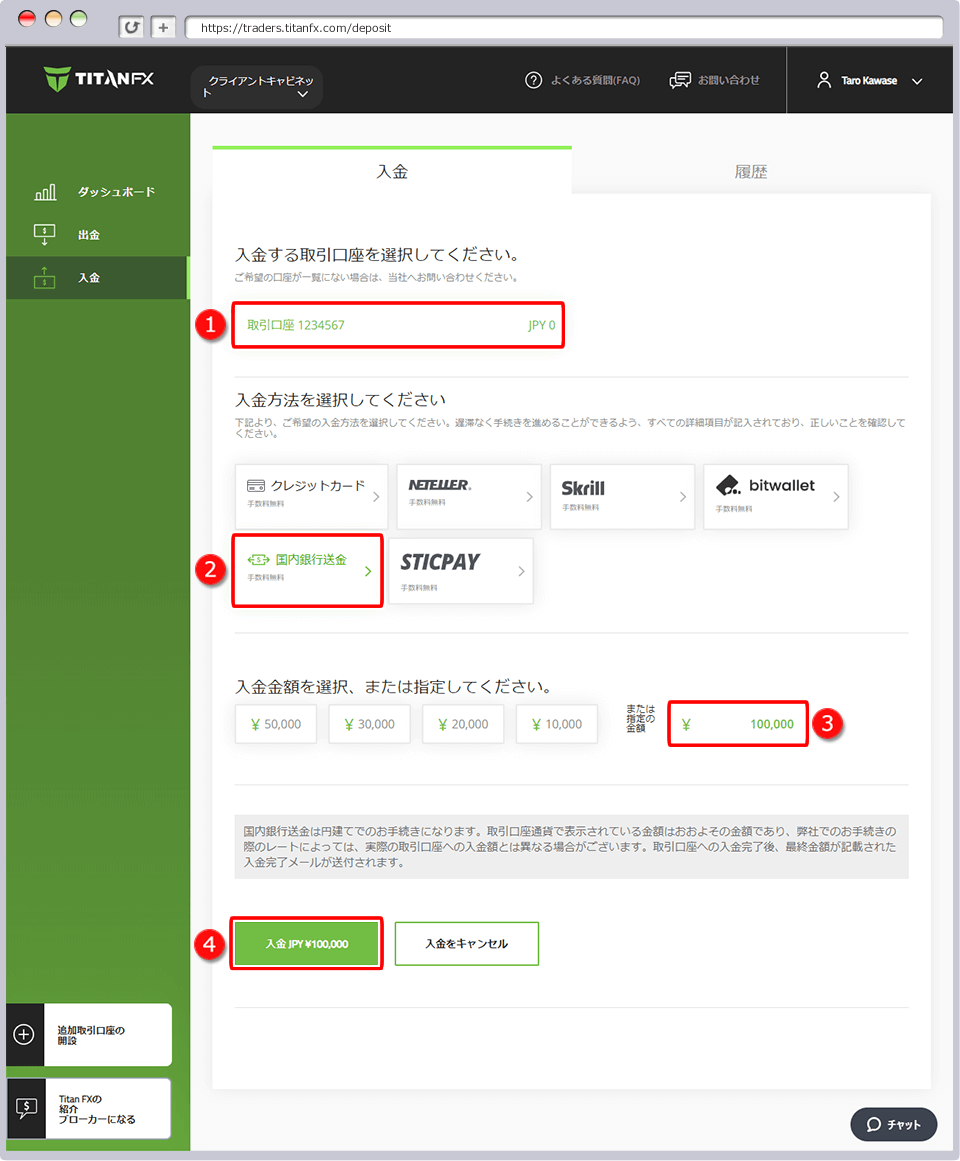Open the よくある質問(FAQ) help icon

pos(533,80)
